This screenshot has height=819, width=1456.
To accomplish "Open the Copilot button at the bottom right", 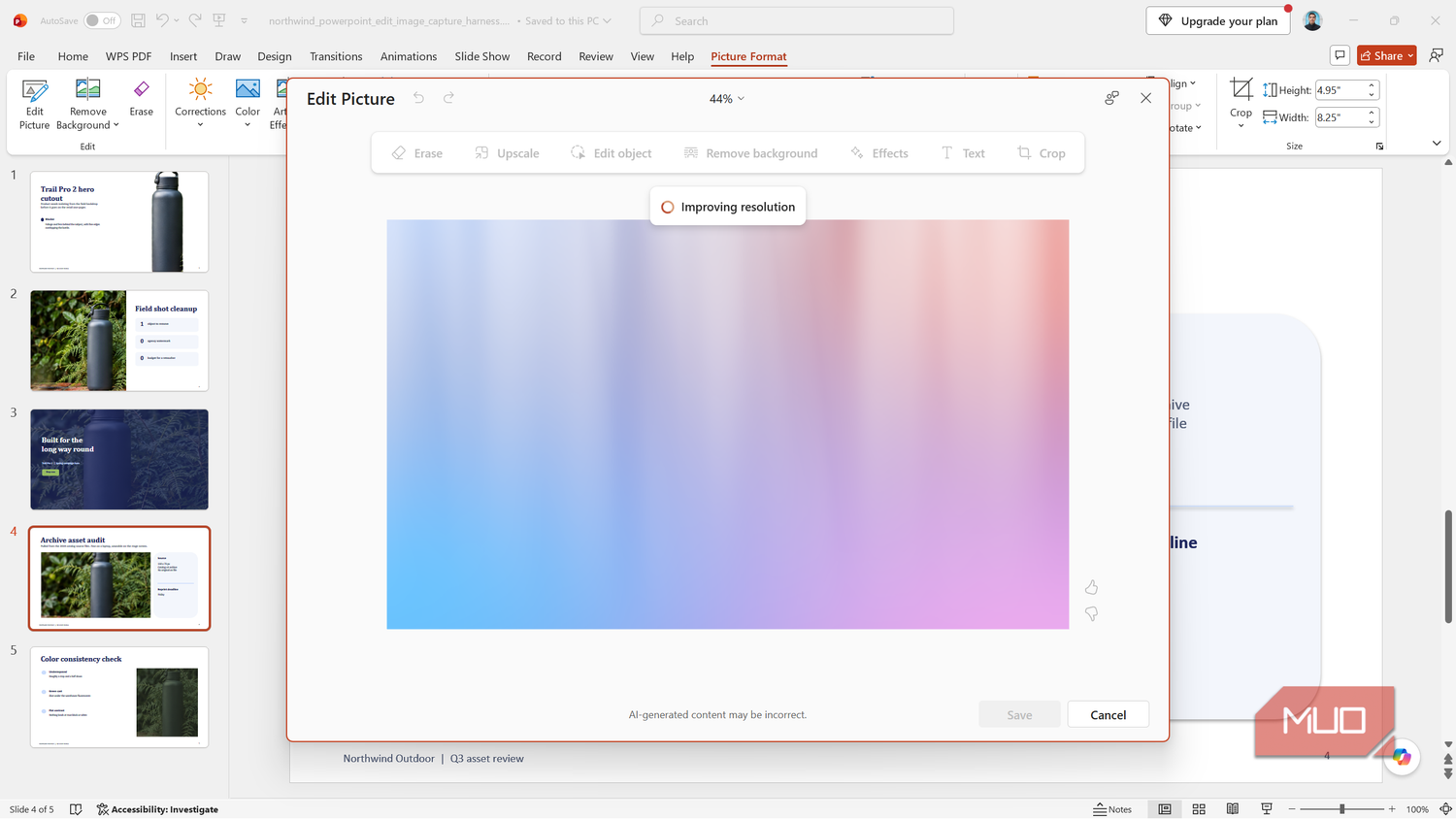I will (x=1401, y=757).
